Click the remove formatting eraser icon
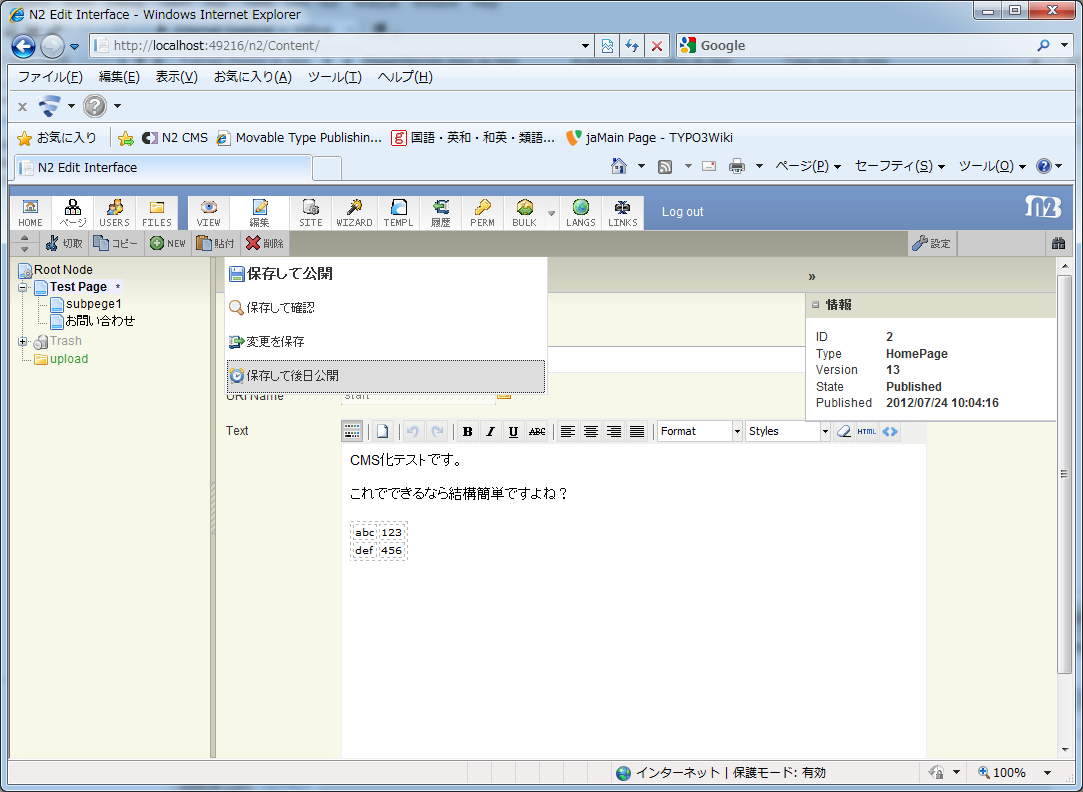The image size is (1083, 792). pyautogui.click(x=843, y=432)
